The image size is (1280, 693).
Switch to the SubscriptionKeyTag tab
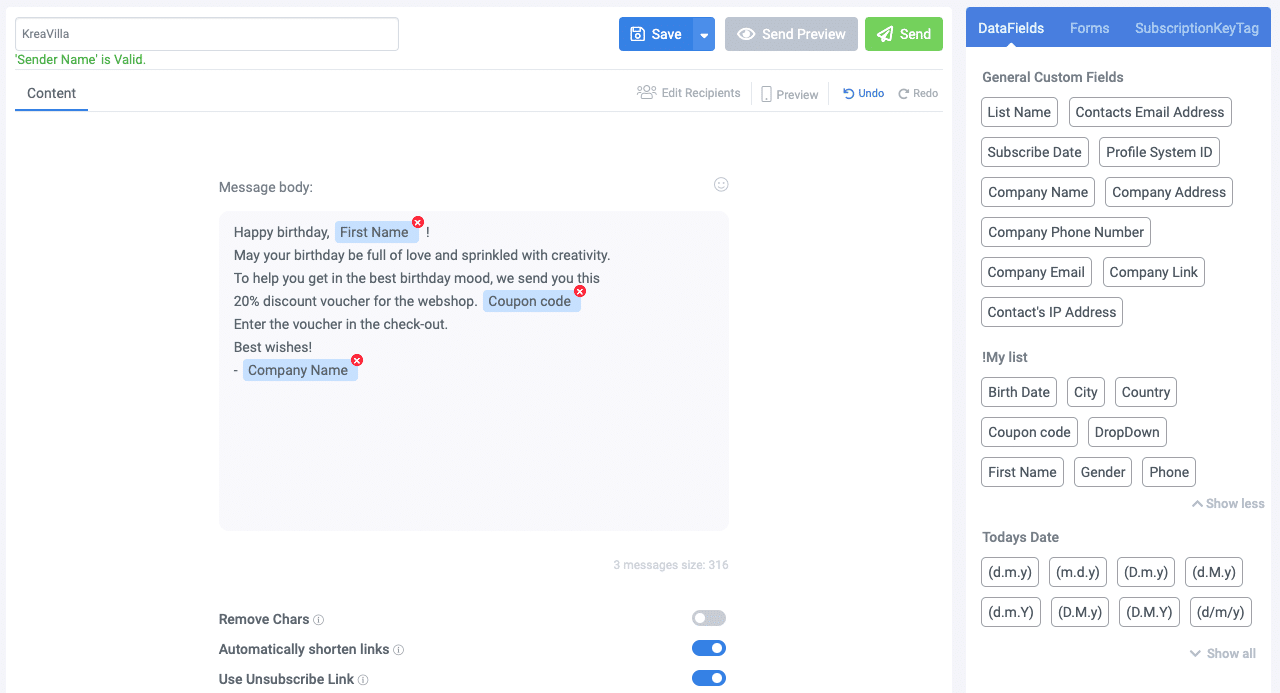pos(1196,28)
